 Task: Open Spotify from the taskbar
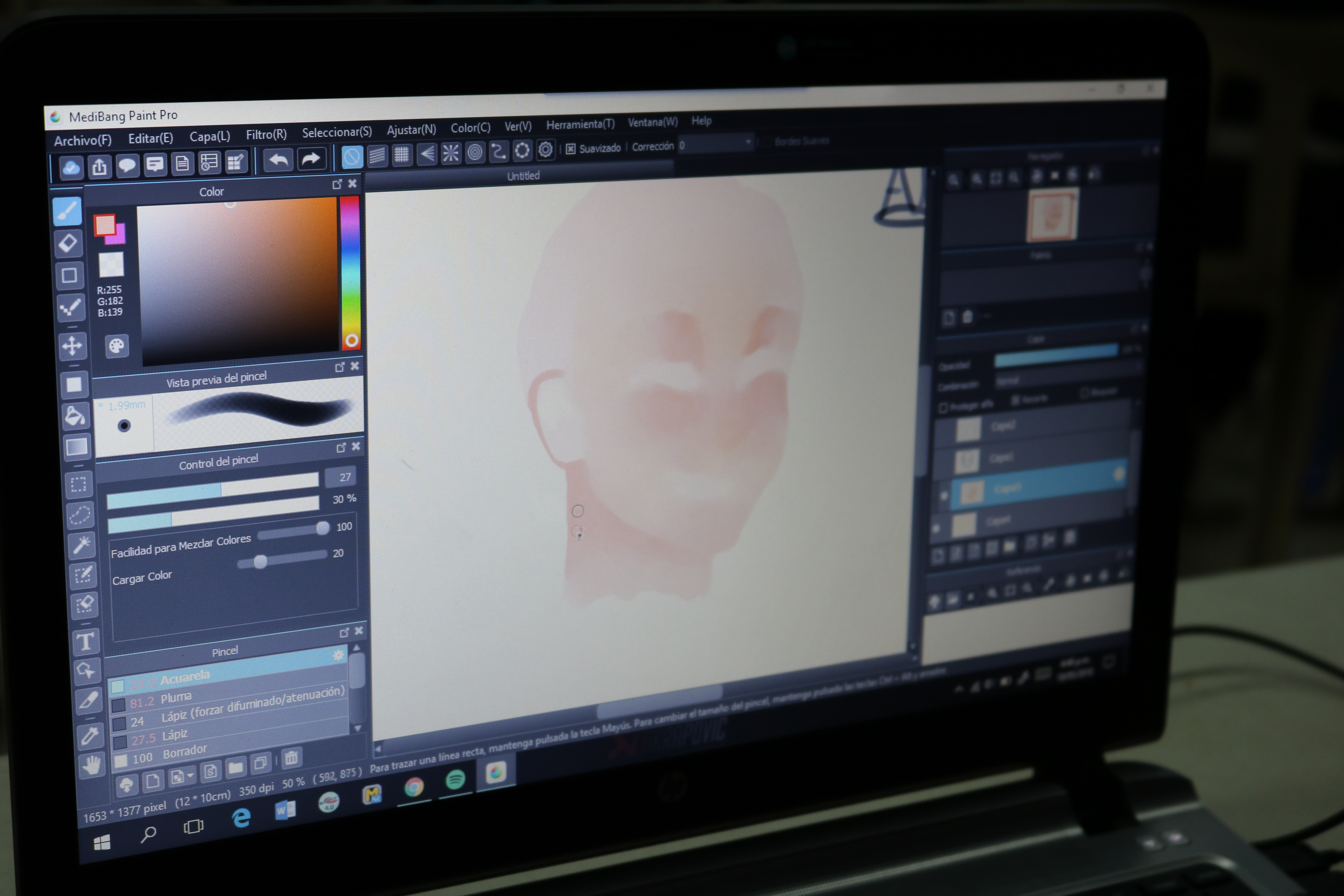pyautogui.click(x=455, y=780)
